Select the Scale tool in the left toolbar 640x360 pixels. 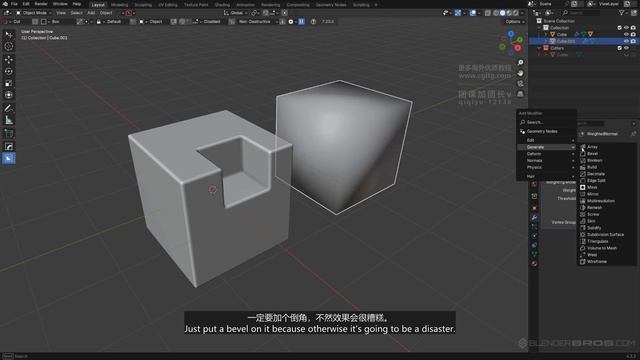(9, 83)
